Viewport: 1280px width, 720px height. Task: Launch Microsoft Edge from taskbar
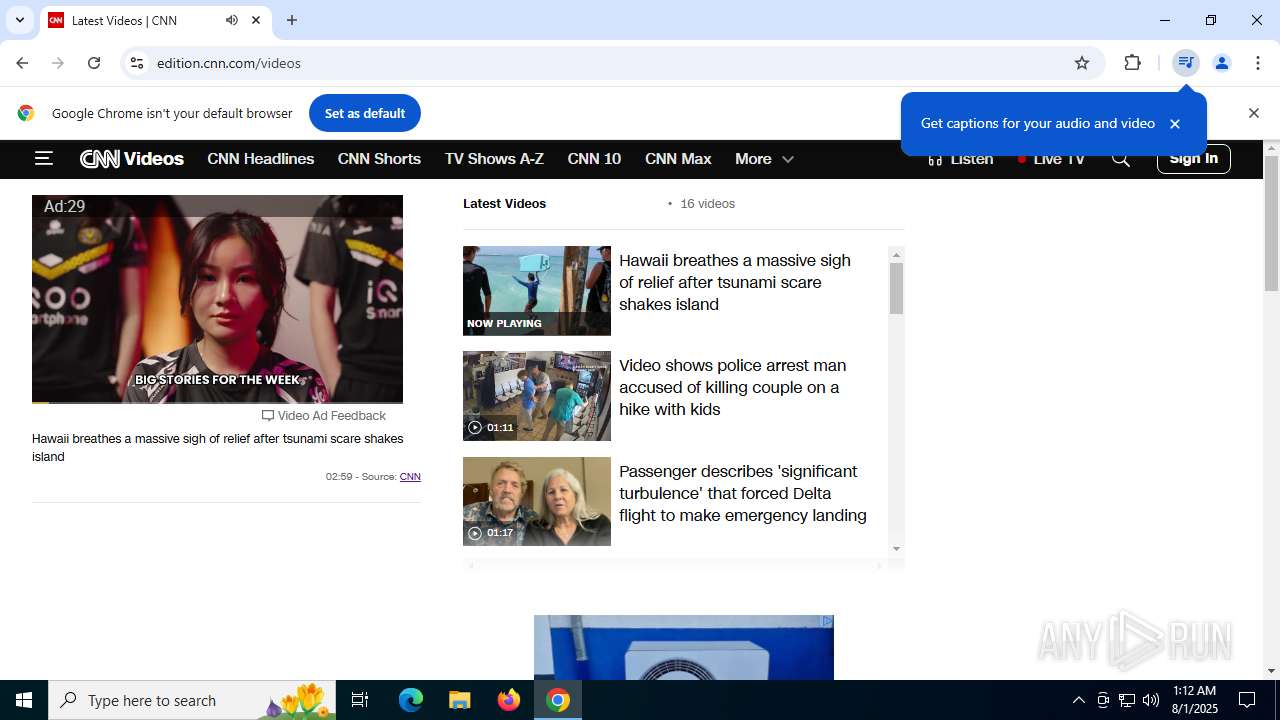click(411, 700)
